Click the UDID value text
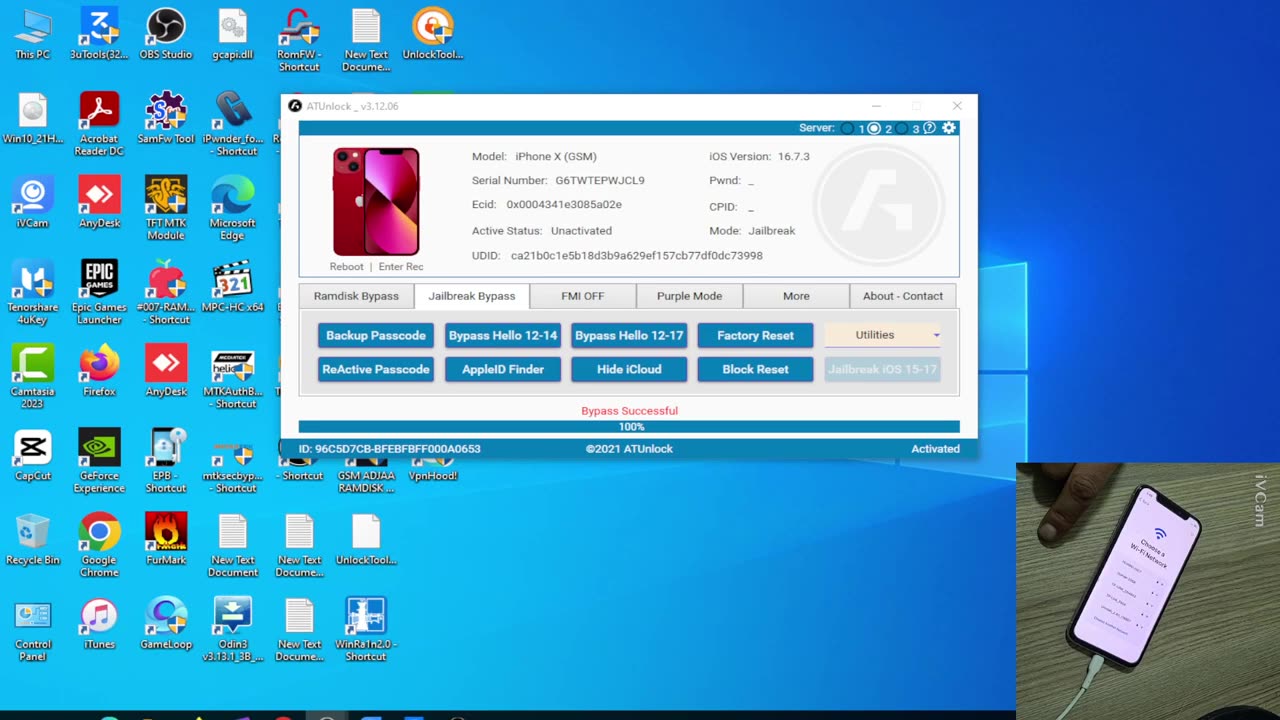 point(636,256)
